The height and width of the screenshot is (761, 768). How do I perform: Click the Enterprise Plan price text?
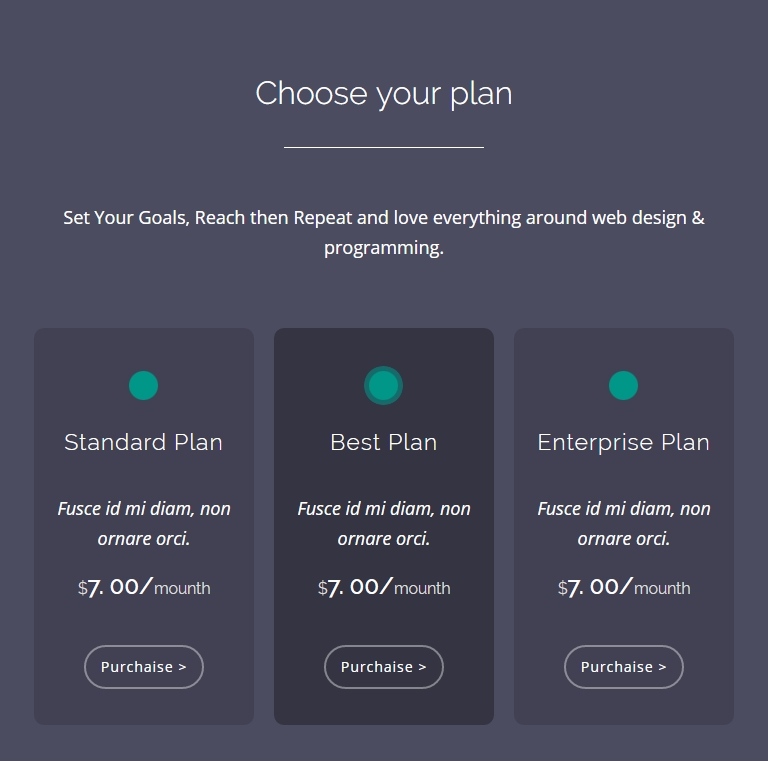624,587
